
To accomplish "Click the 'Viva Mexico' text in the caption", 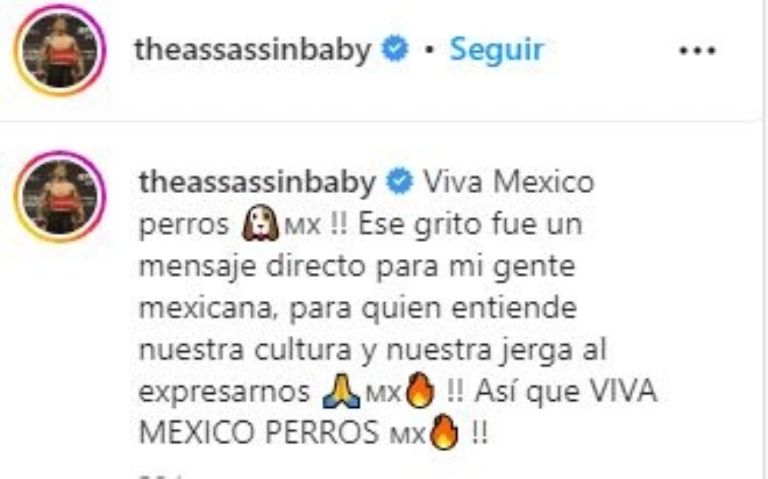I will point(508,182).
